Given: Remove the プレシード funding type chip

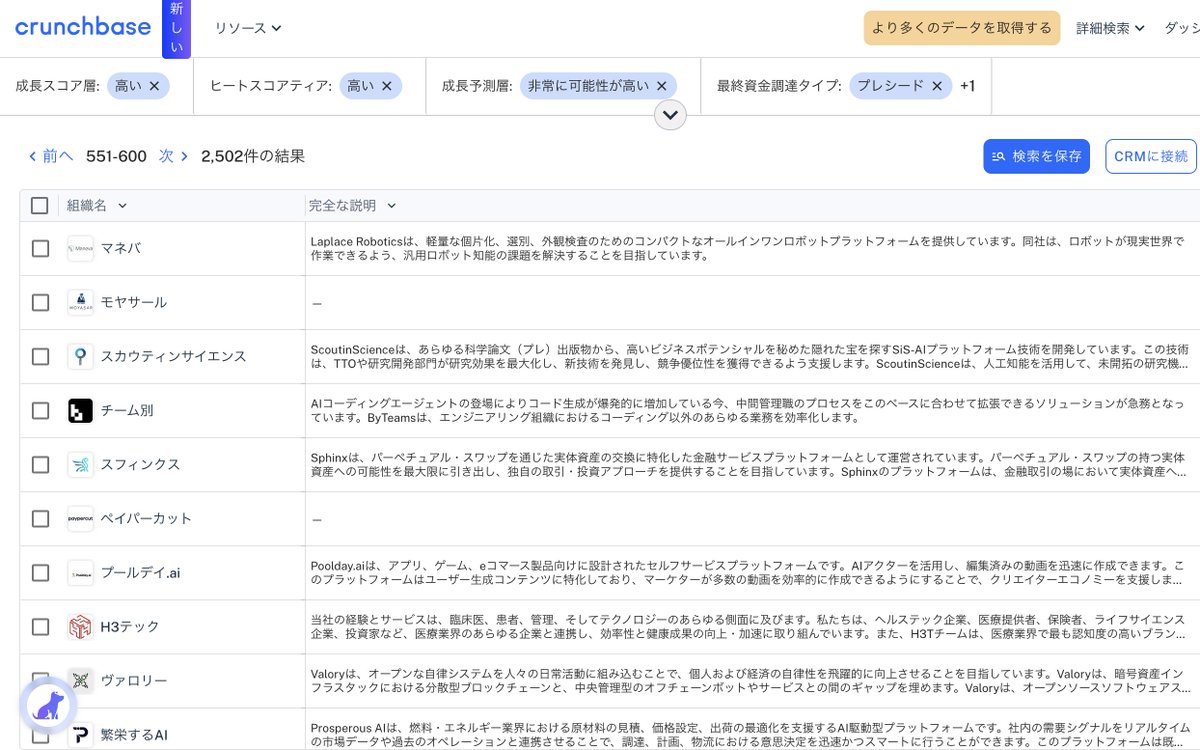Looking at the screenshot, I should pos(936,86).
